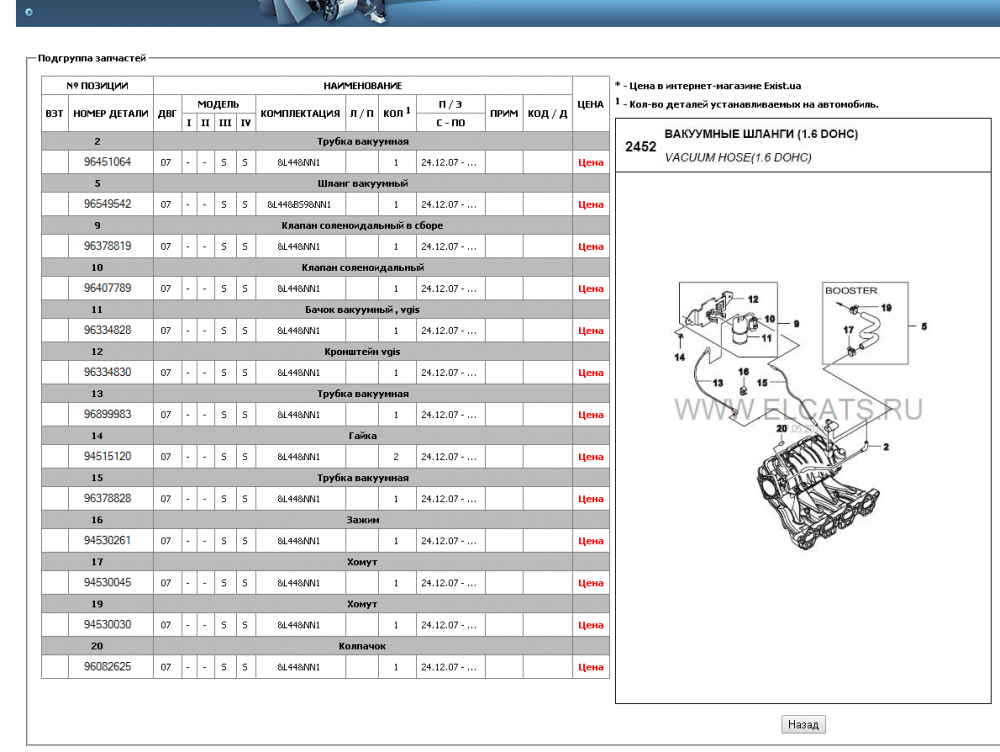The width and height of the screenshot is (1000, 752).
Task: Open Цена link for part 96407789
Action: tap(591, 289)
